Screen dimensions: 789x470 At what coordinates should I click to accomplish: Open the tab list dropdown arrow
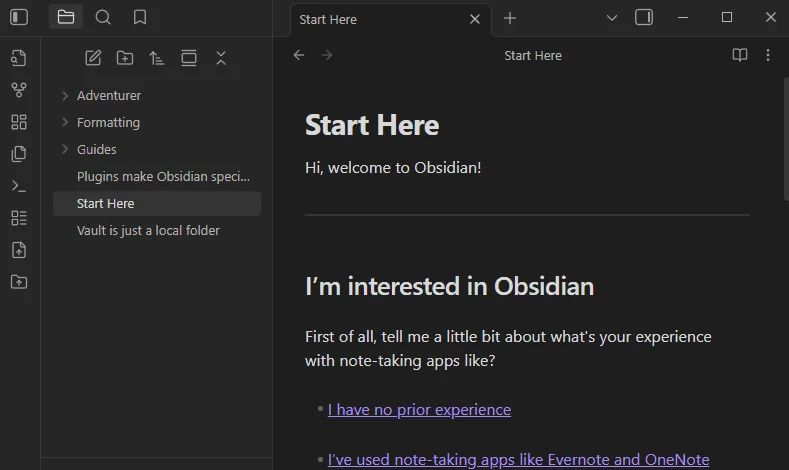point(612,17)
